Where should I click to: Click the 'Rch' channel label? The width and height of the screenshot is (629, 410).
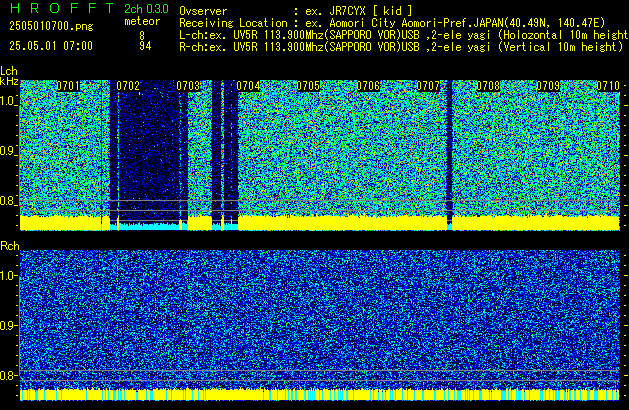pyautogui.click(x=10, y=246)
